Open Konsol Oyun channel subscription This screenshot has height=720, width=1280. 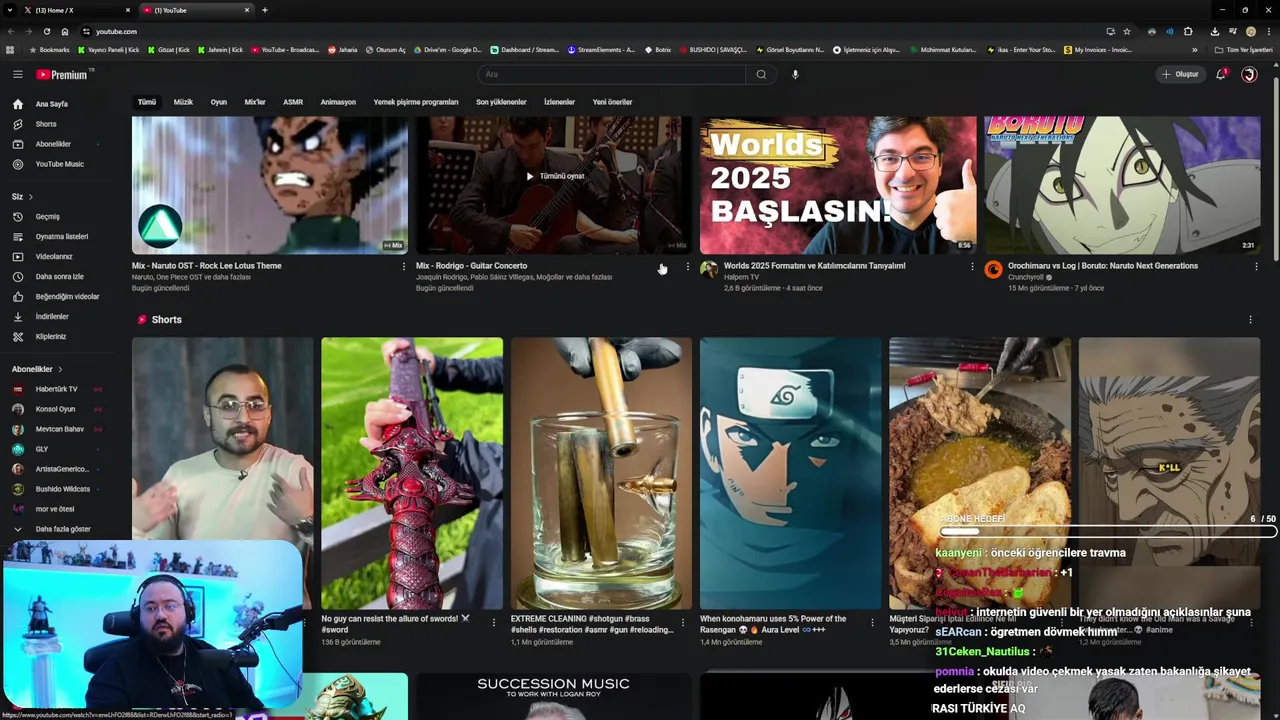55,409
